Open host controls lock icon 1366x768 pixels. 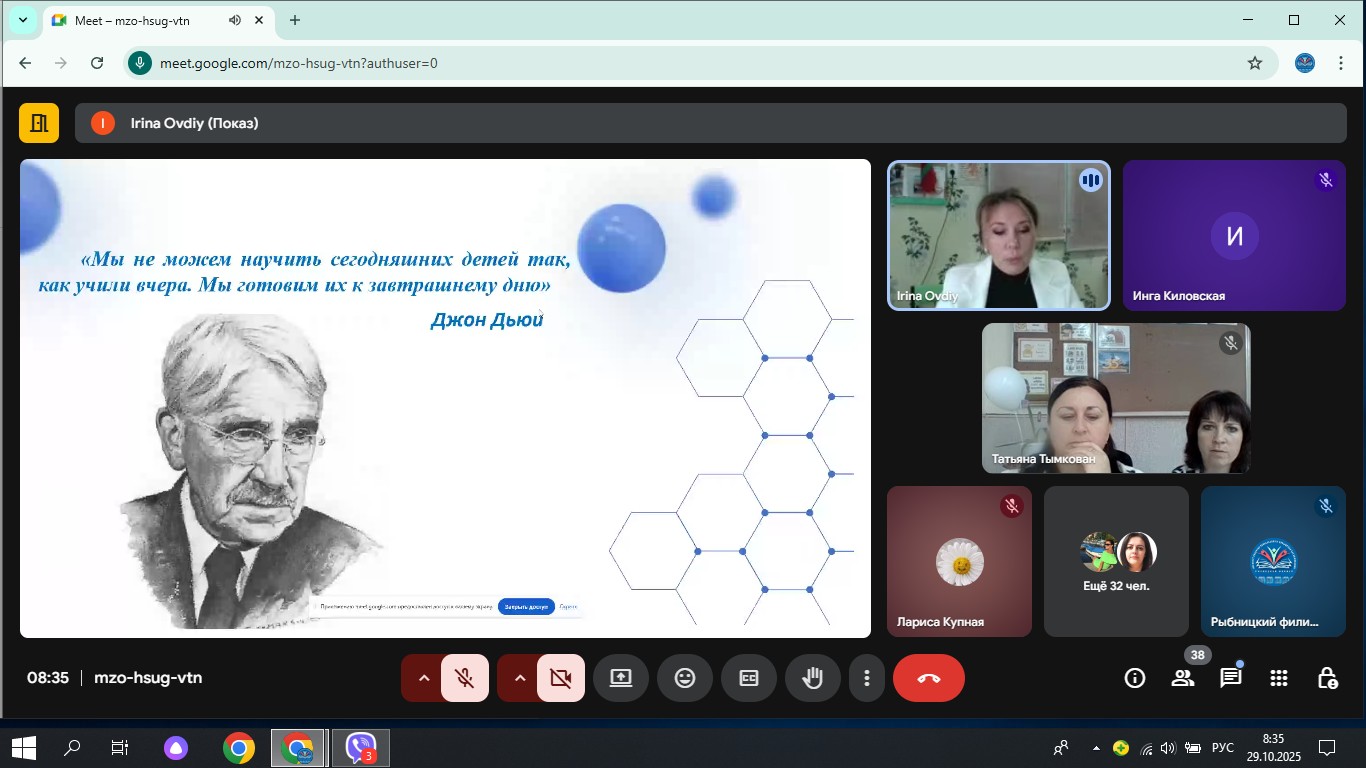[x=1327, y=678]
